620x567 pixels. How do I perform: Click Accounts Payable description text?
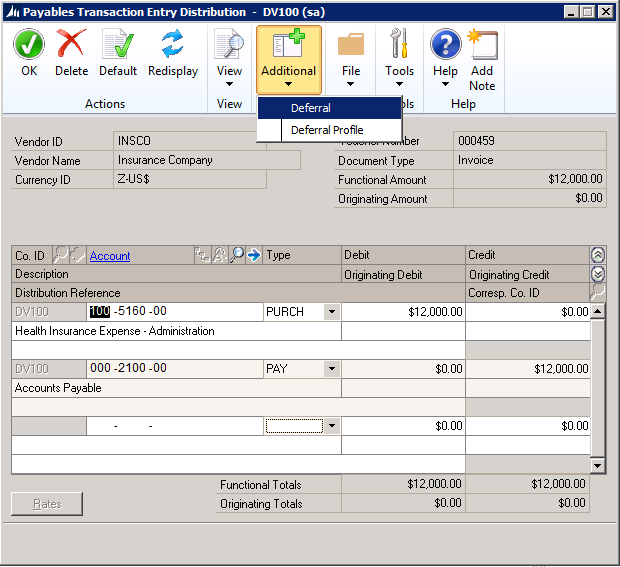(58, 388)
